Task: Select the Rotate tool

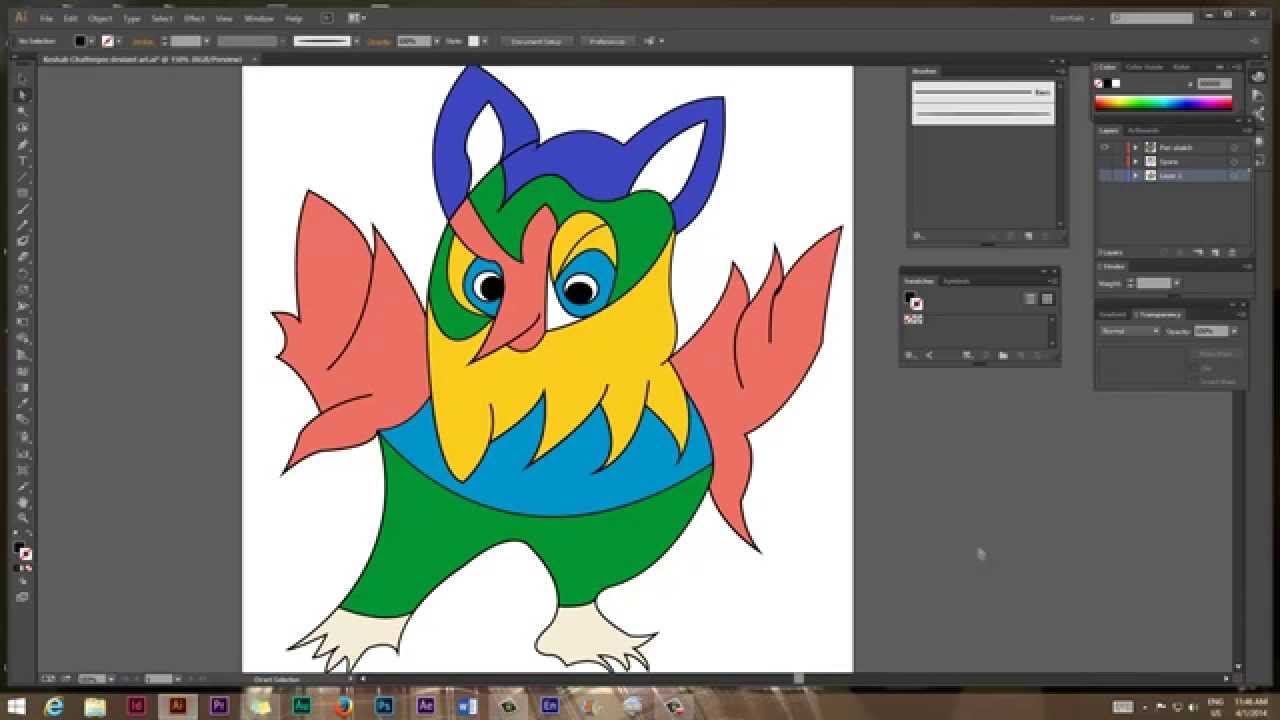Action: point(23,273)
